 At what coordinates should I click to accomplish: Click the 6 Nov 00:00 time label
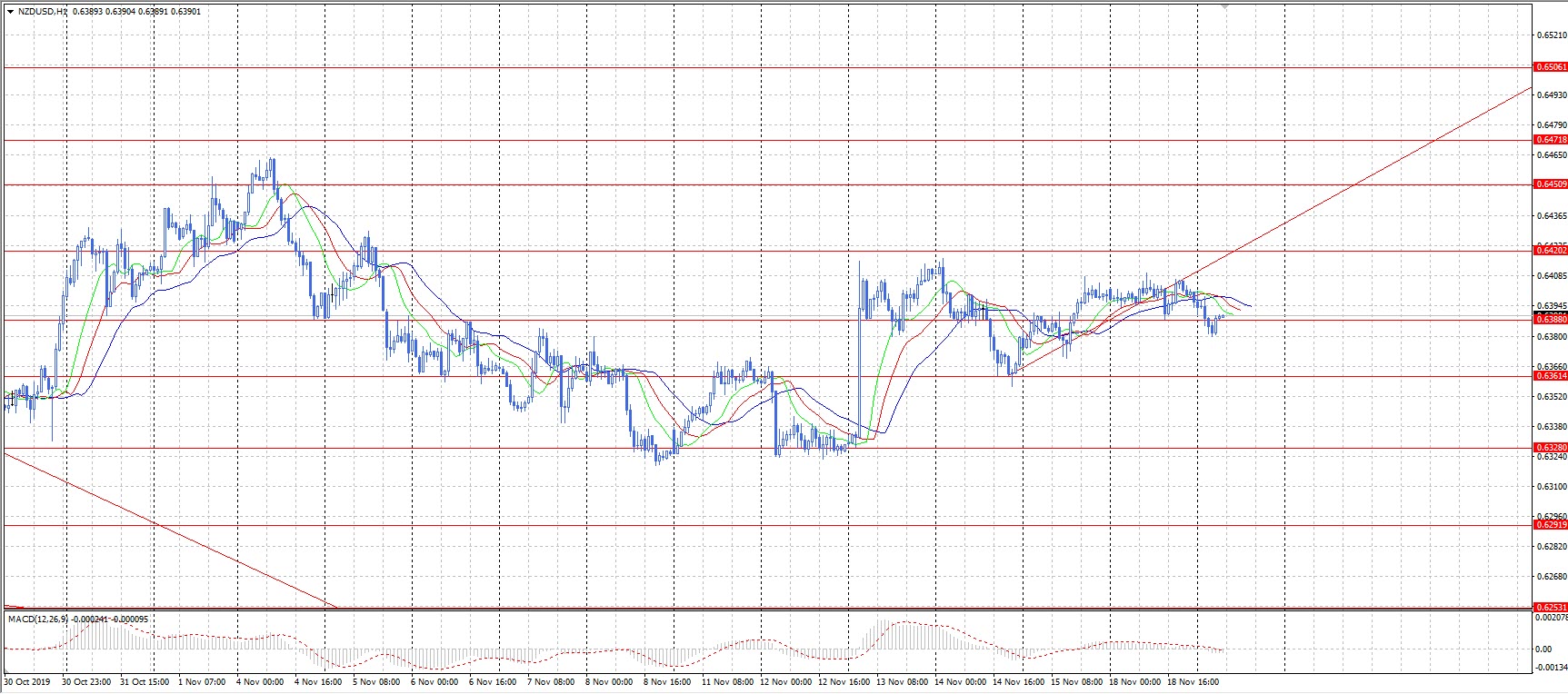[434, 681]
